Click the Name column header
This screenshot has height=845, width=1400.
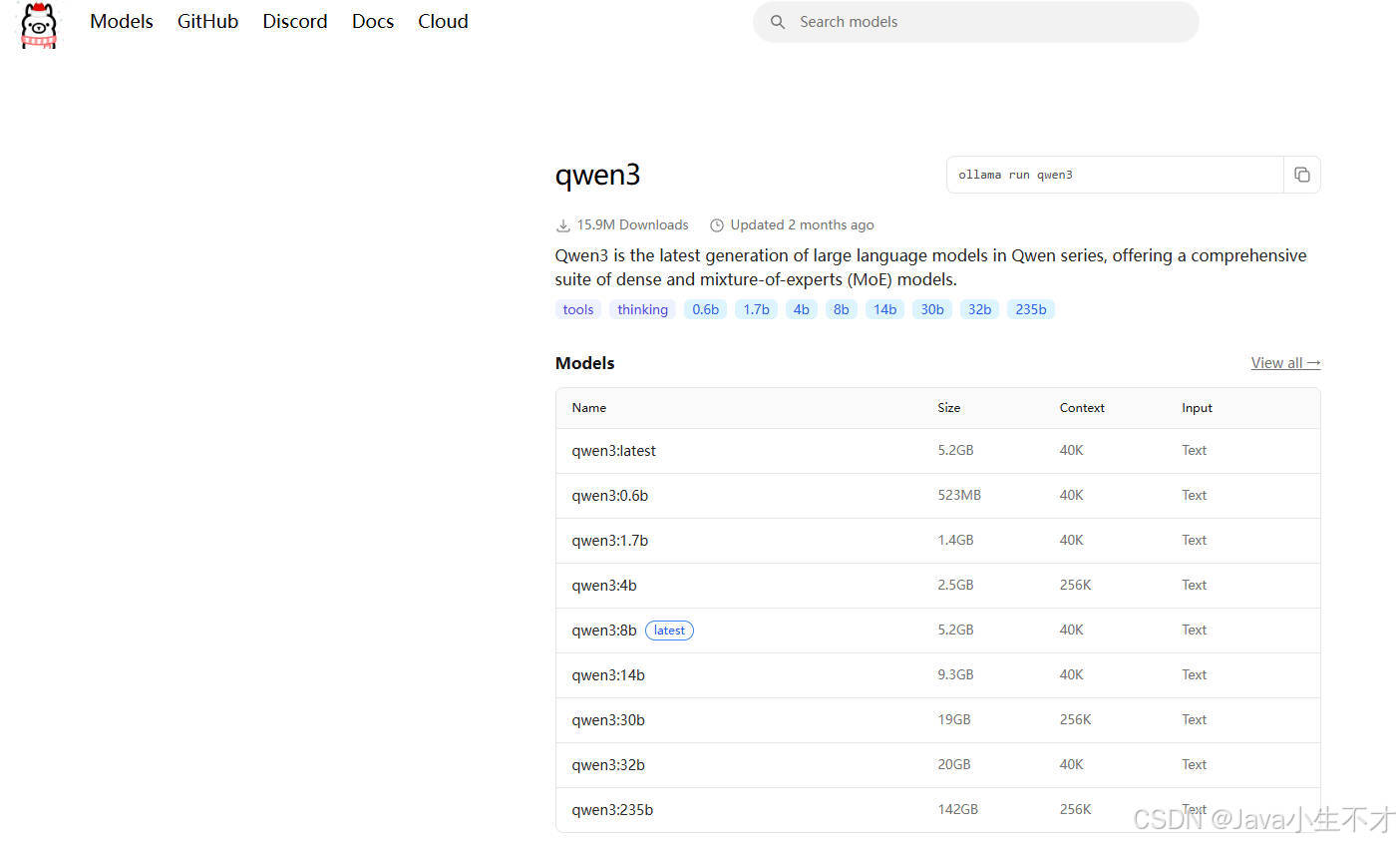588,408
